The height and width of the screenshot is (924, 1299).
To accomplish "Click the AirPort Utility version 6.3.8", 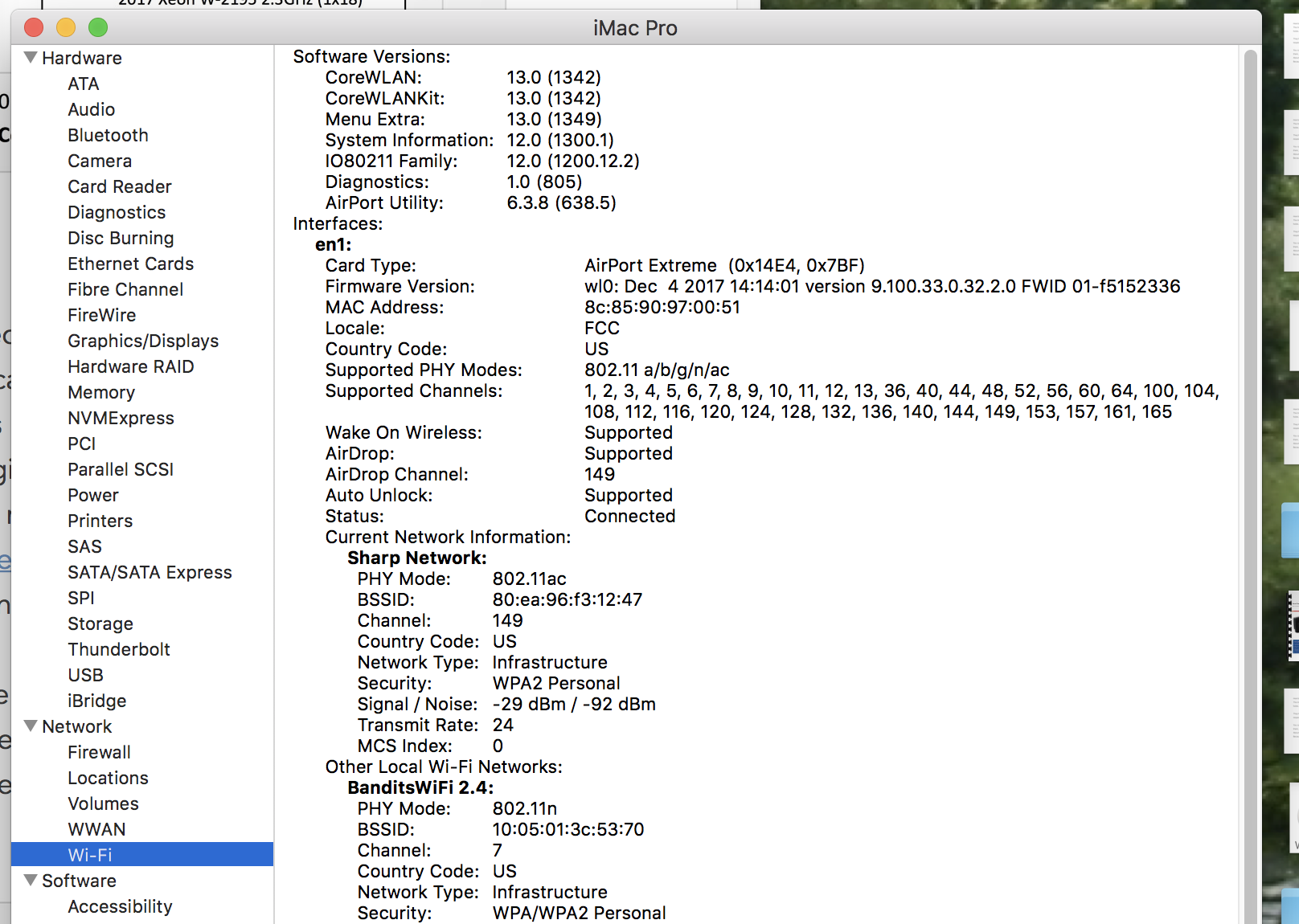I will click(561, 202).
